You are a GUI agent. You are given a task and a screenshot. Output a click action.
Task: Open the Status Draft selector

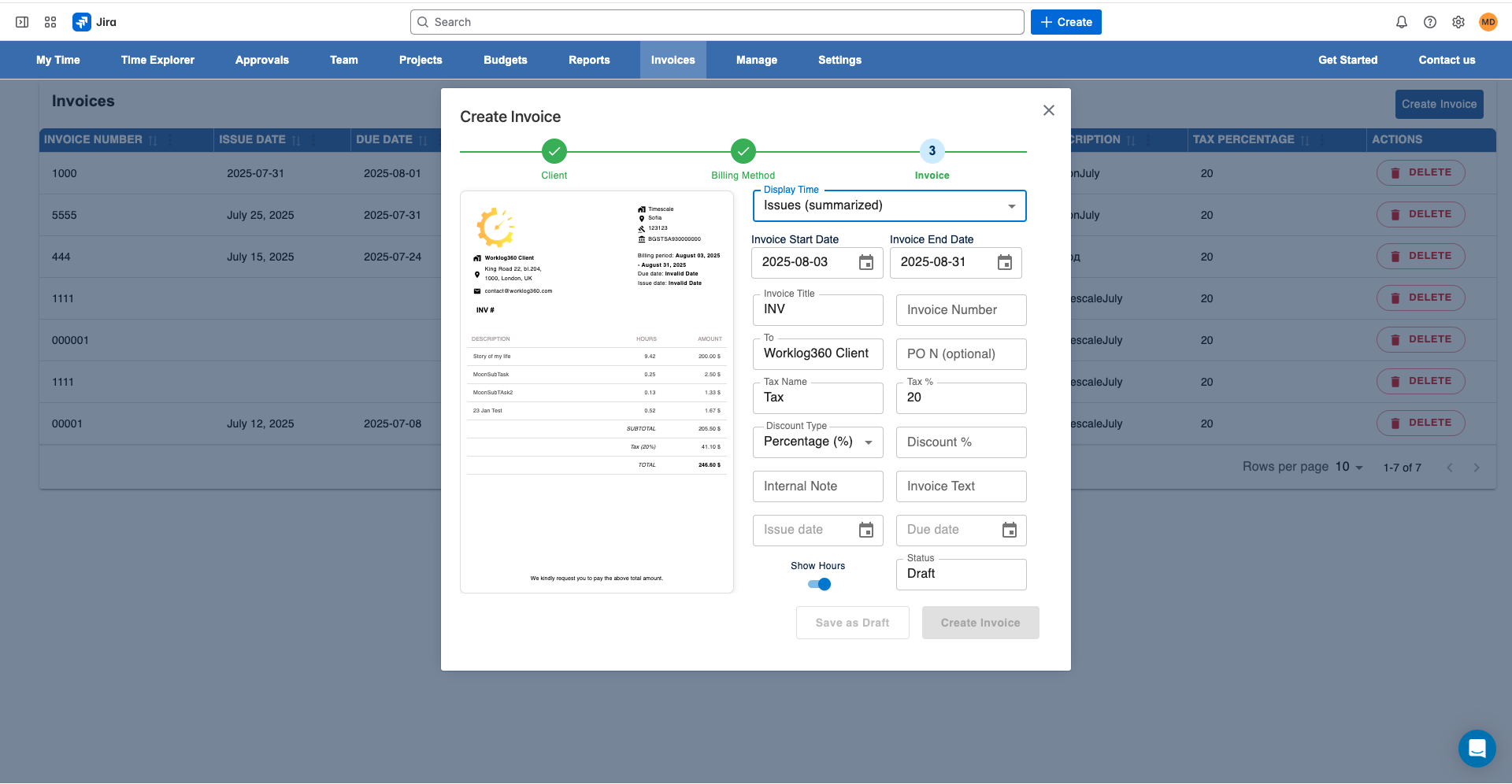pos(962,575)
